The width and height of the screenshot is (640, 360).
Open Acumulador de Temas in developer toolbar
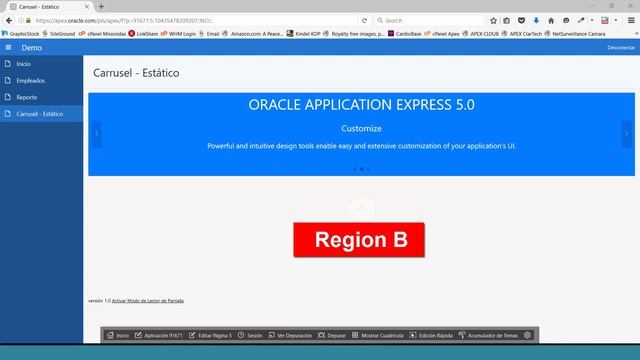[x=488, y=335]
